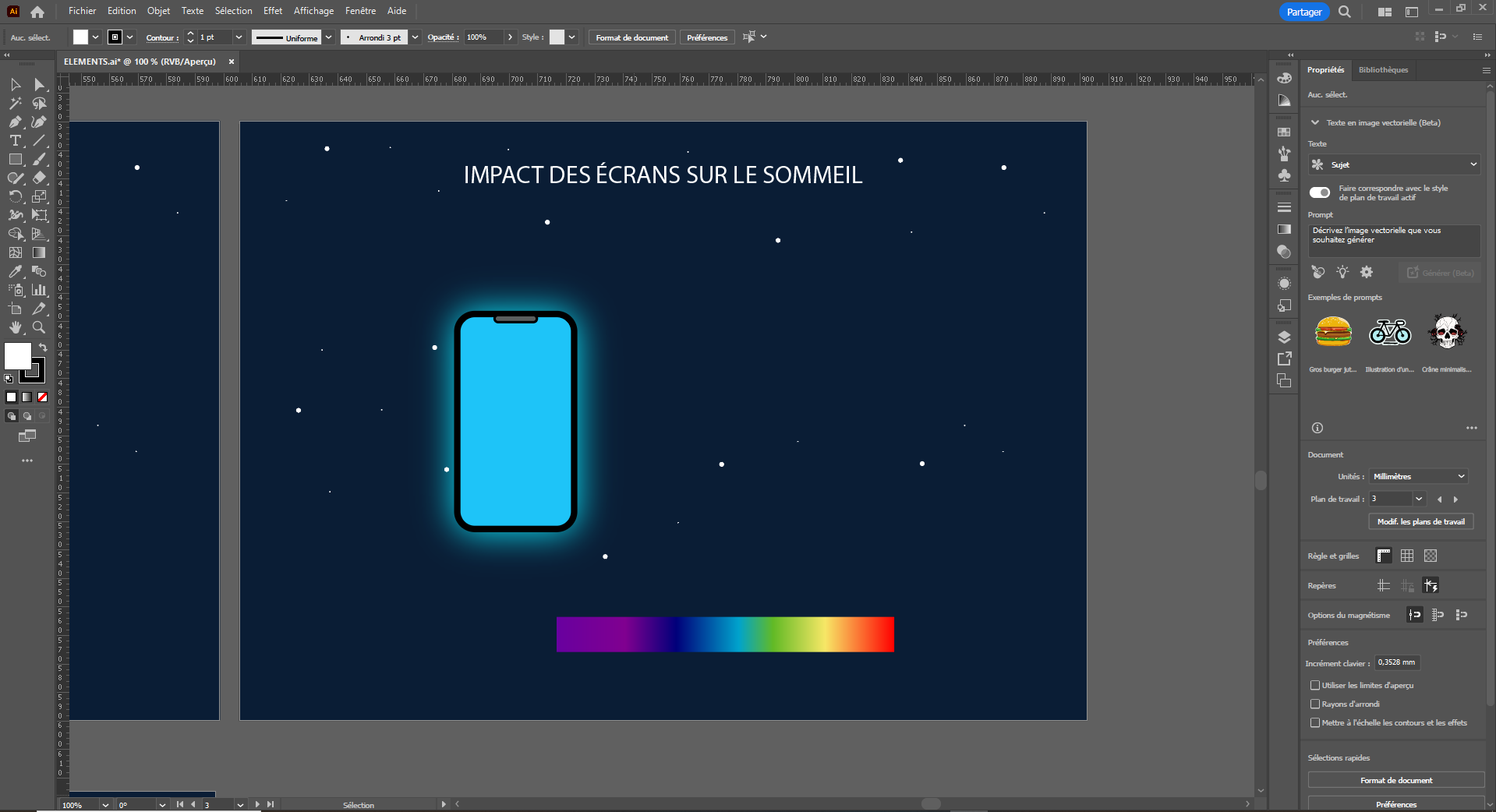The width and height of the screenshot is (1496, 812).
Task: Toggle show rulers button
Action: [1384, 556]
